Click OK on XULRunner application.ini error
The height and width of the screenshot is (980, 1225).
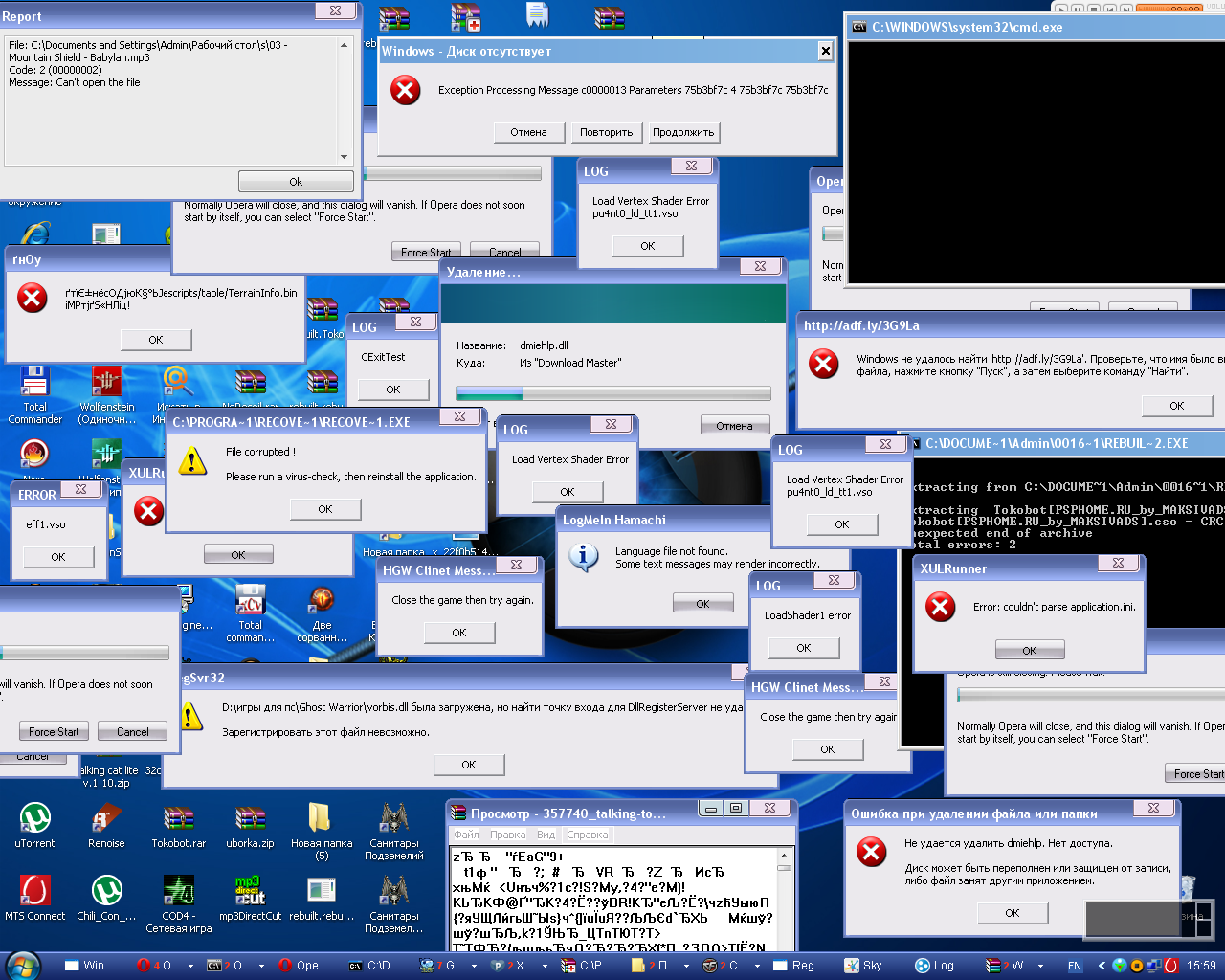(1030, 651)
